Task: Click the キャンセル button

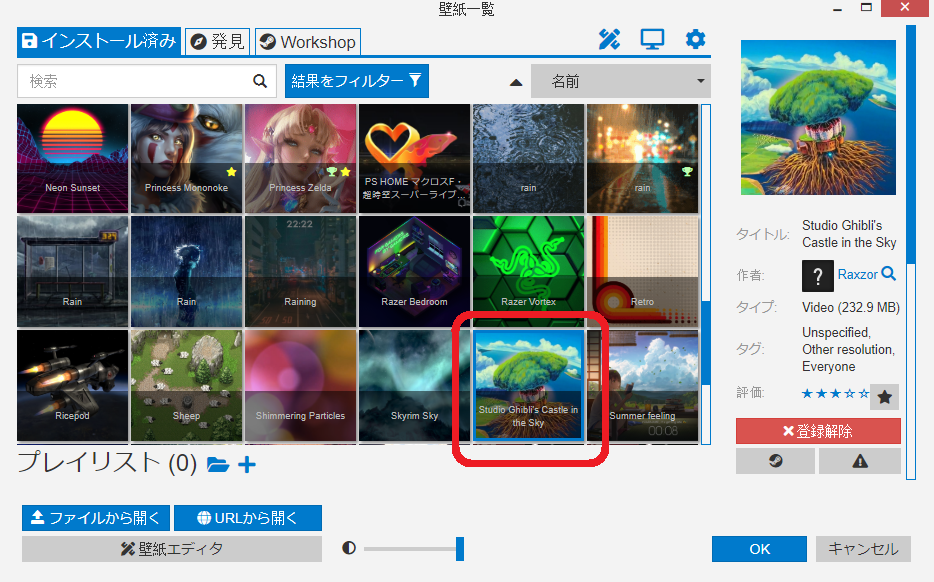Action: coord(863,549)
